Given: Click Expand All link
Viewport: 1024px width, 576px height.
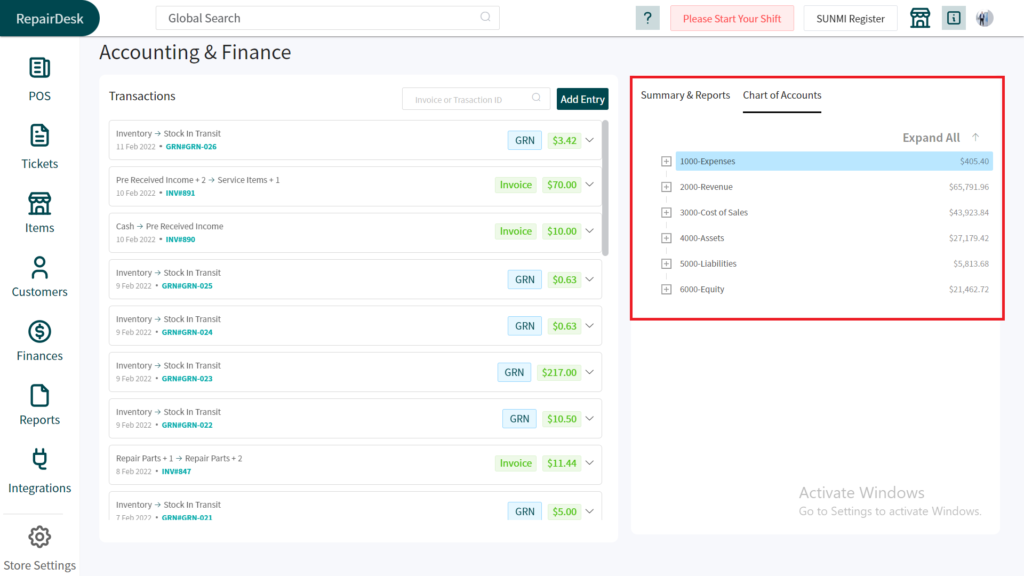Looking at the screenshot, I should pyautogui.click(x=931, y=137).
